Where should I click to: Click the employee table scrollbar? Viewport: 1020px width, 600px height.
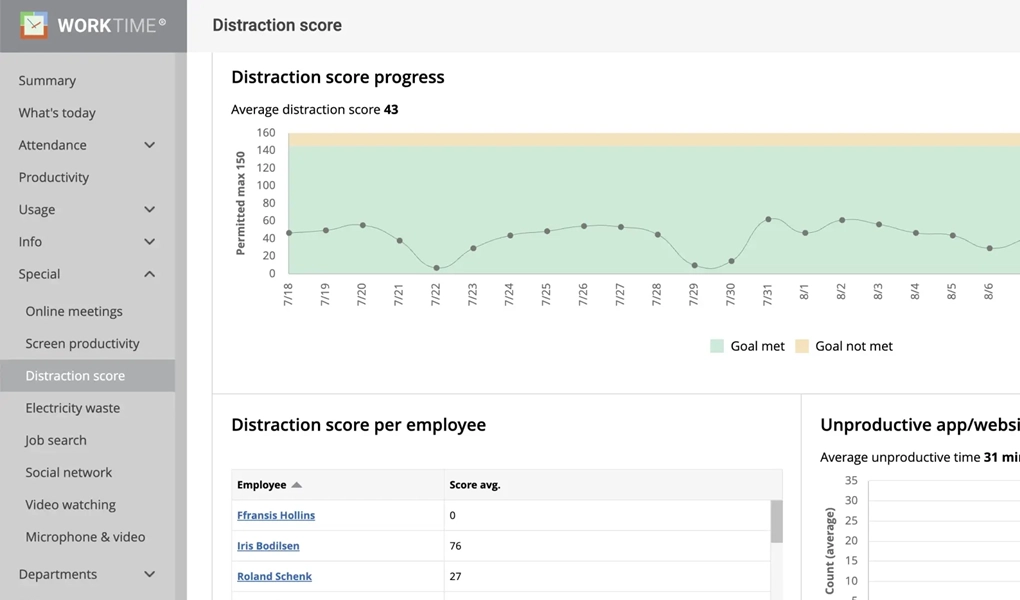tap(776, 522)
